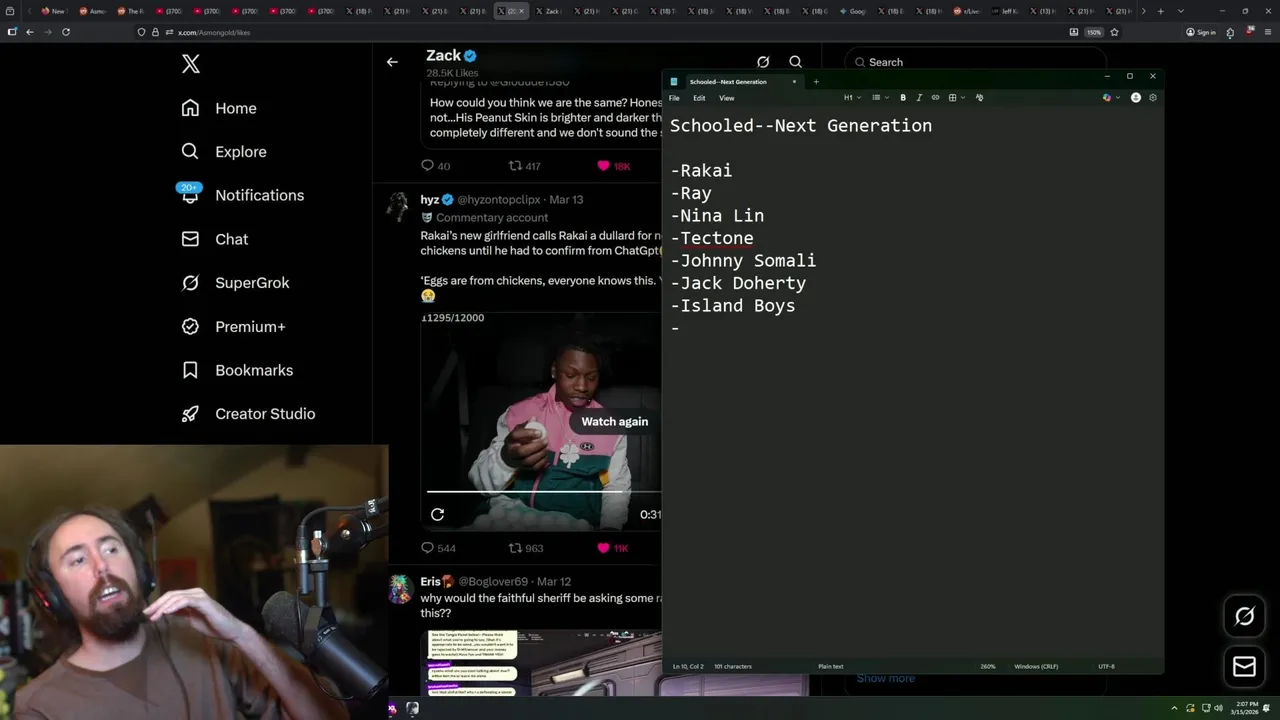Click the reply icon showing 544 comments
The height and width of the screenshot is (720, 1280).
pos(427,548)
